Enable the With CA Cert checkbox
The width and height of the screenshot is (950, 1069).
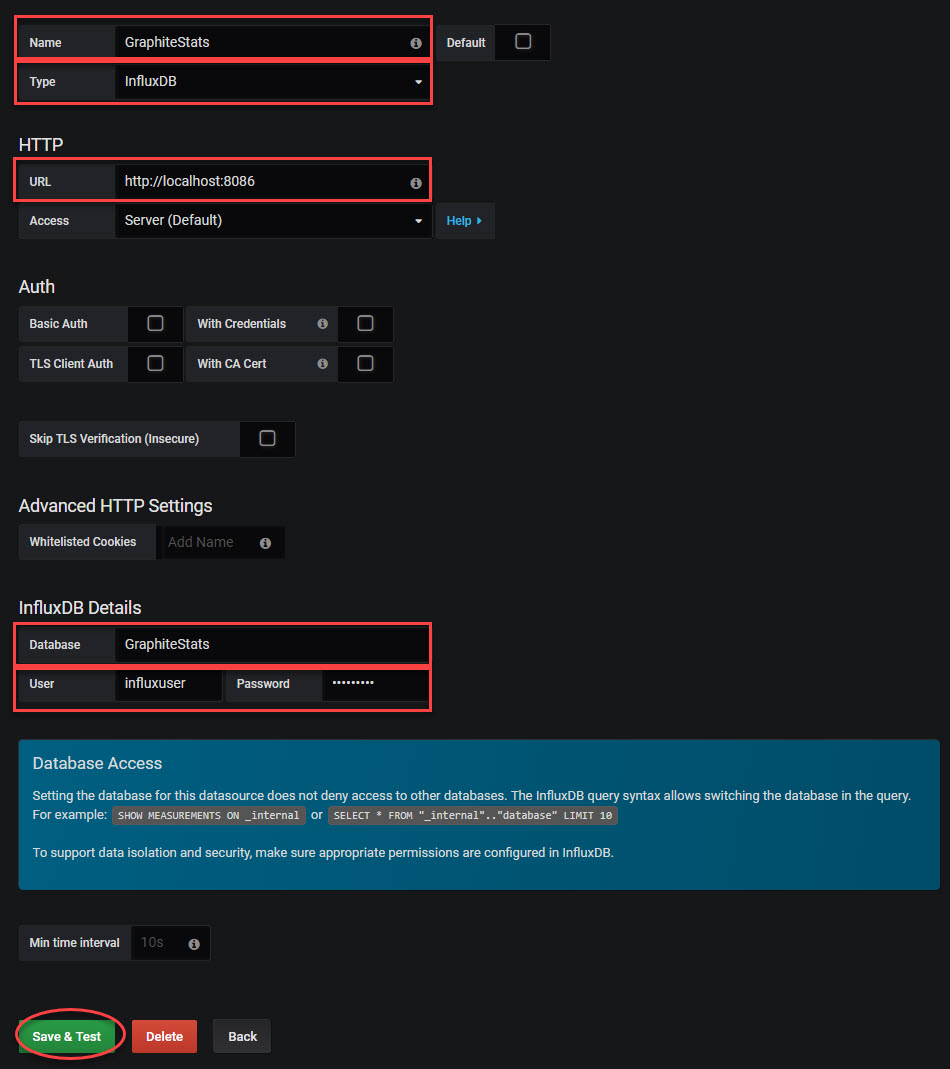coord(366,363)
